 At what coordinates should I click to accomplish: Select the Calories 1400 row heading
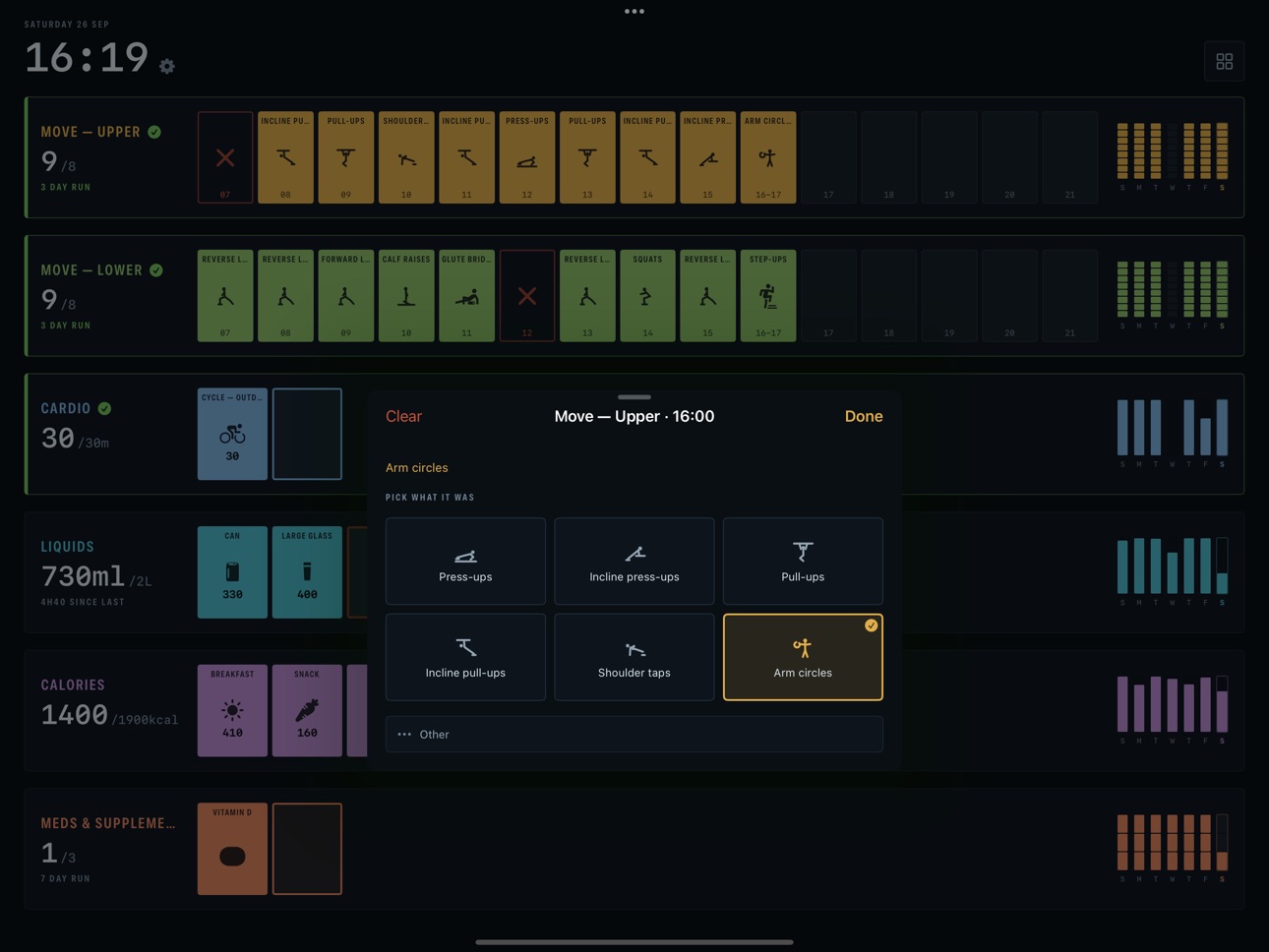pyautogui.click(x=73, y=684)
